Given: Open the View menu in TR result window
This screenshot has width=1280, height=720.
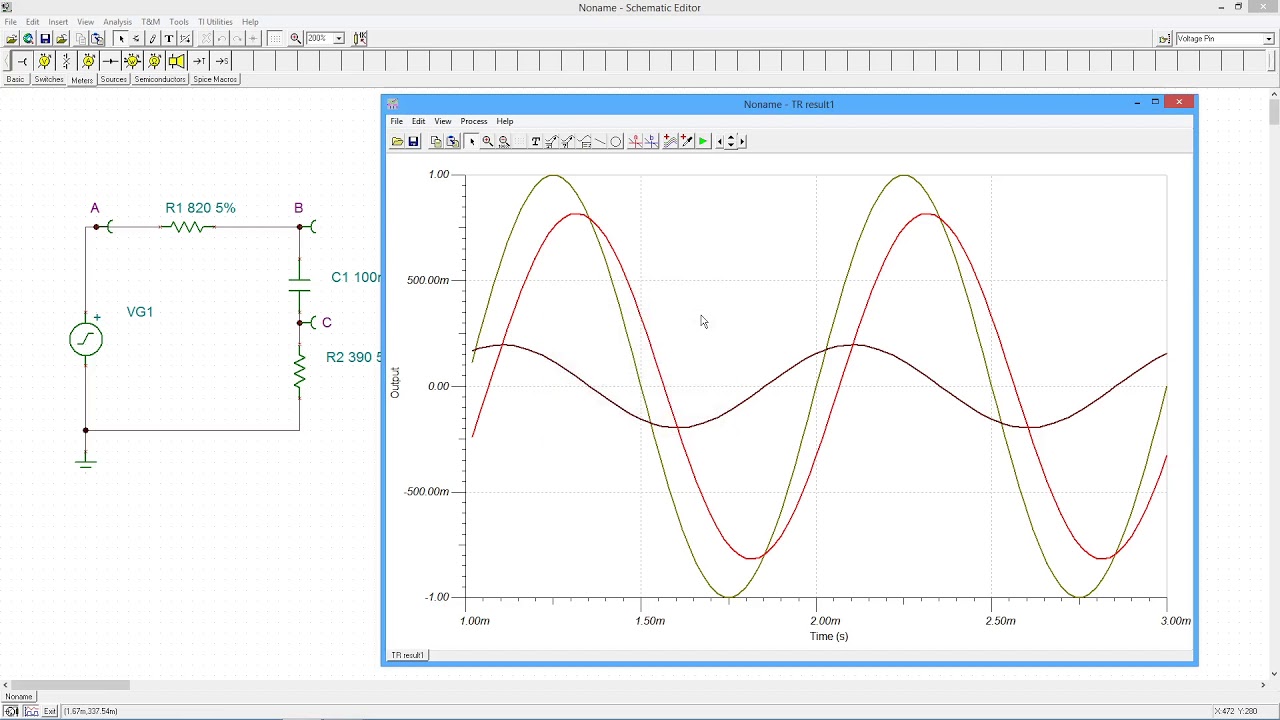Looking at the screenshot, I should tap(442, 121).
